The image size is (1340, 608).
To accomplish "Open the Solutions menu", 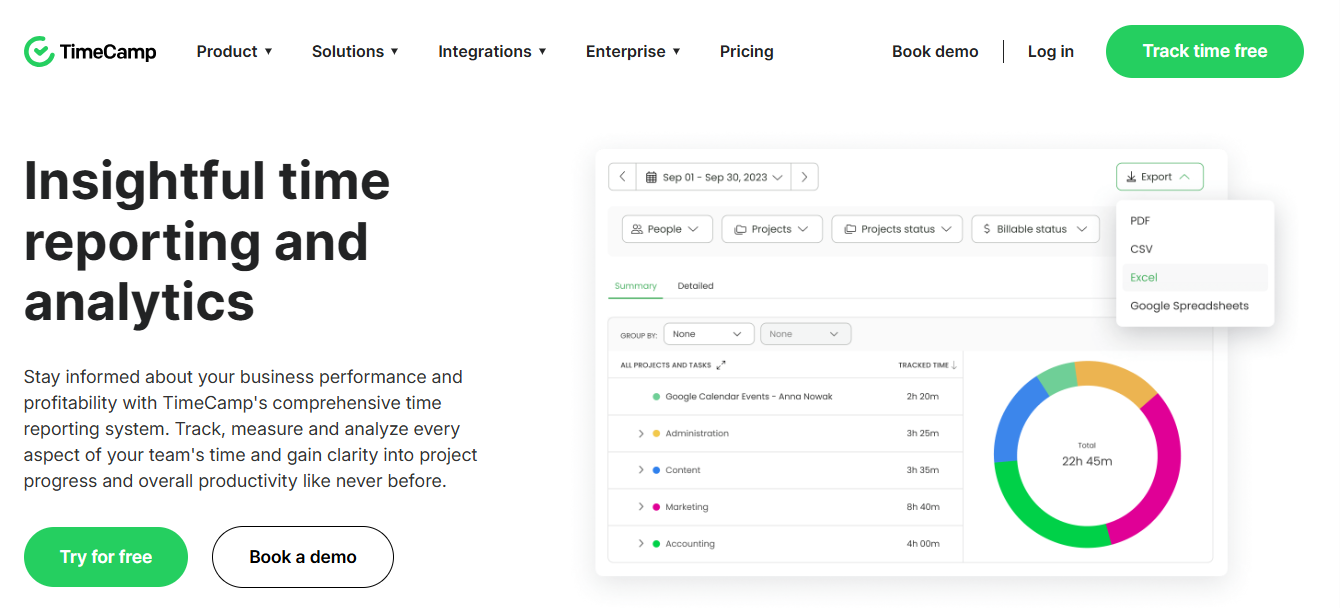I will [355, 51].
